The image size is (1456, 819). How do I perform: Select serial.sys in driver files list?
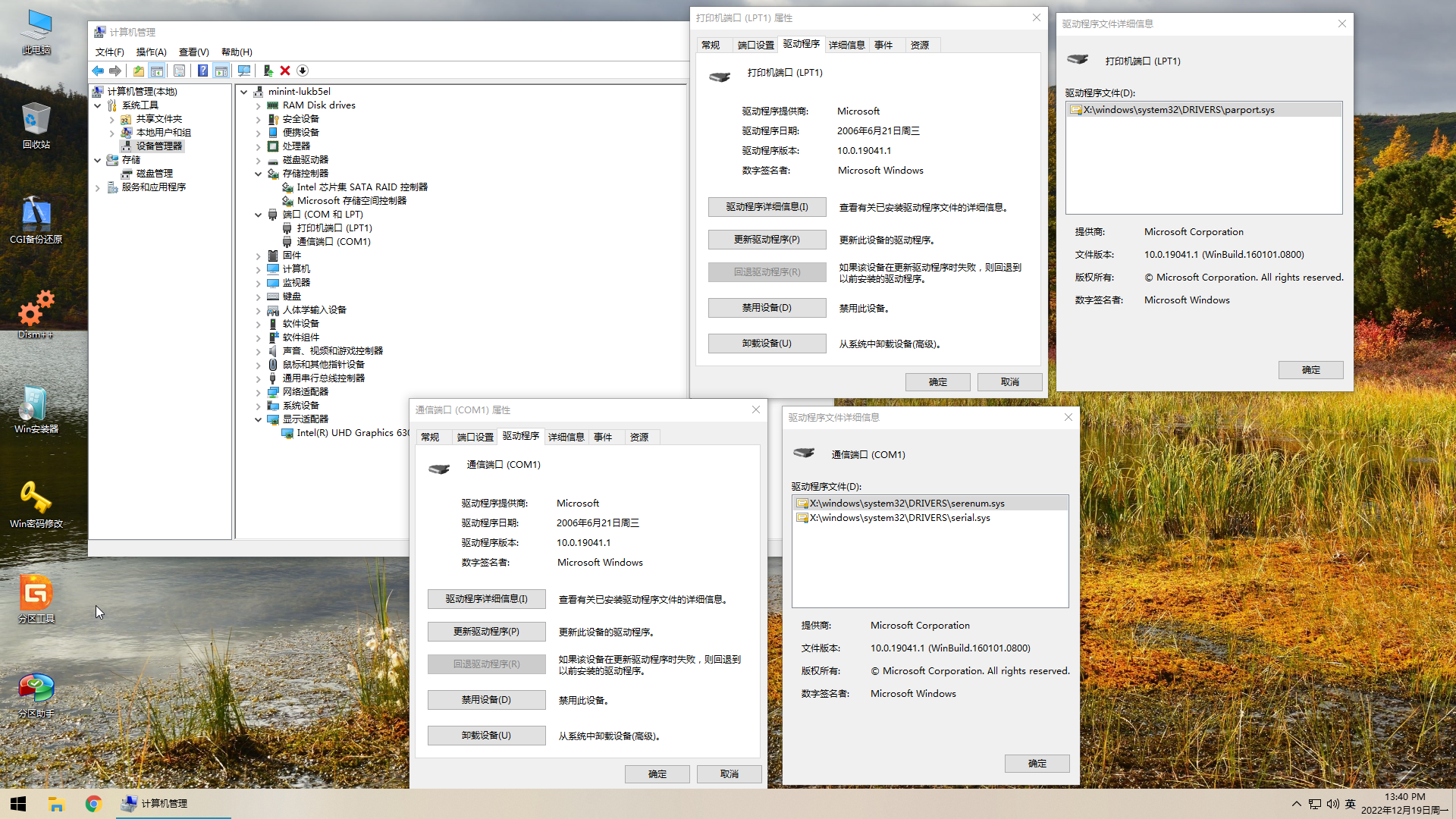click(930, 518)
